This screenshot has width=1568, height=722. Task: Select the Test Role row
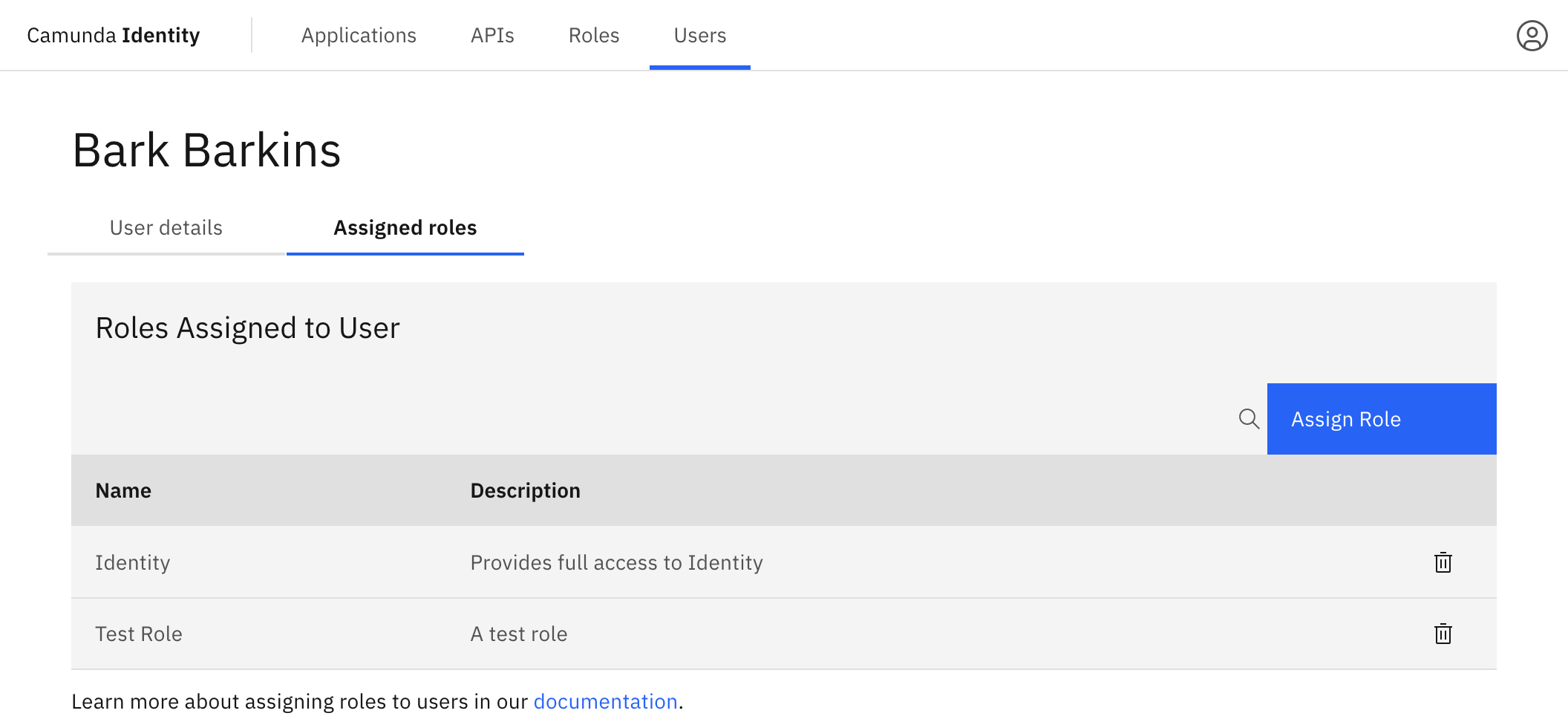(138, 634)
